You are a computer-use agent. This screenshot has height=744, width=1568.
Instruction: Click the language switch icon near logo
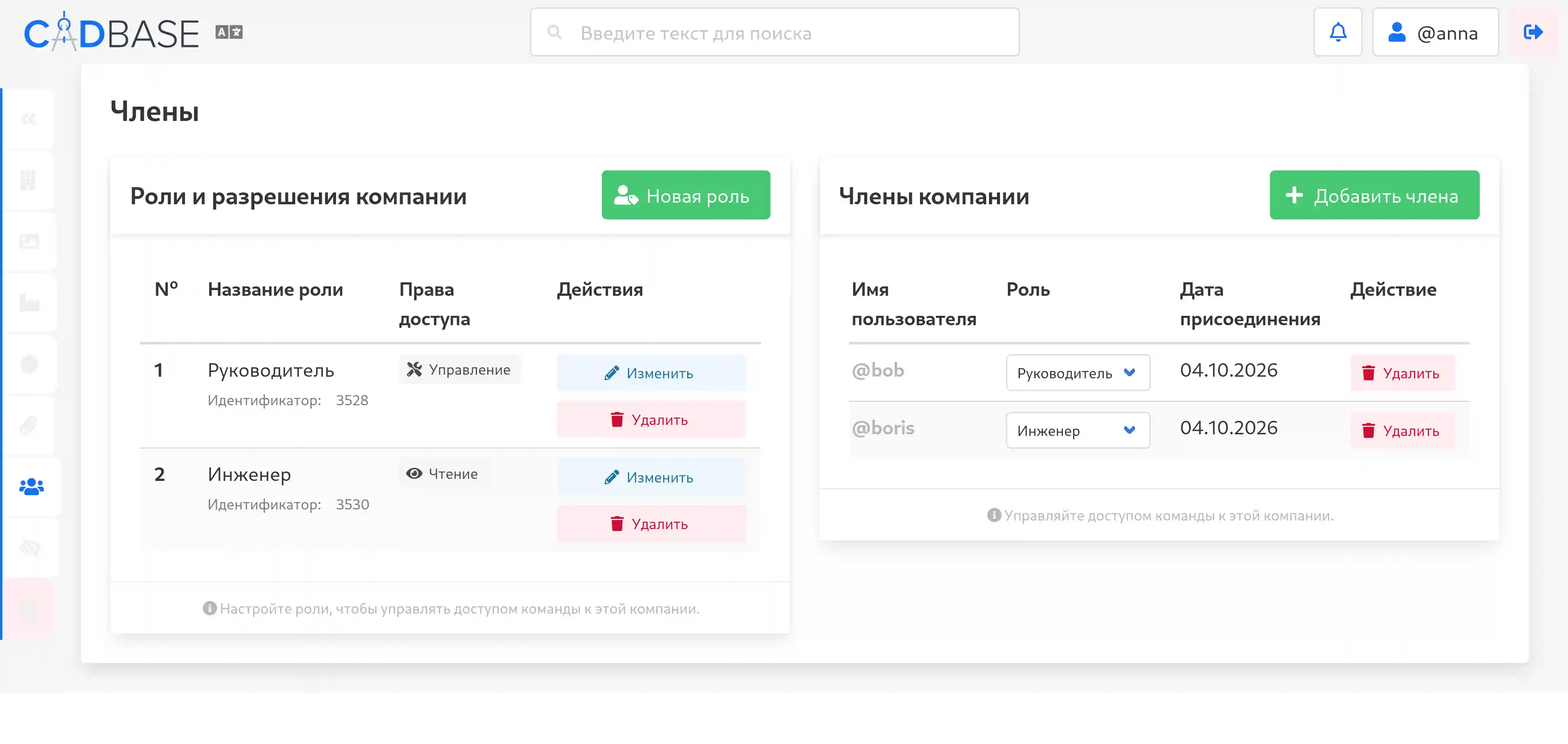[x=229, y=32]
